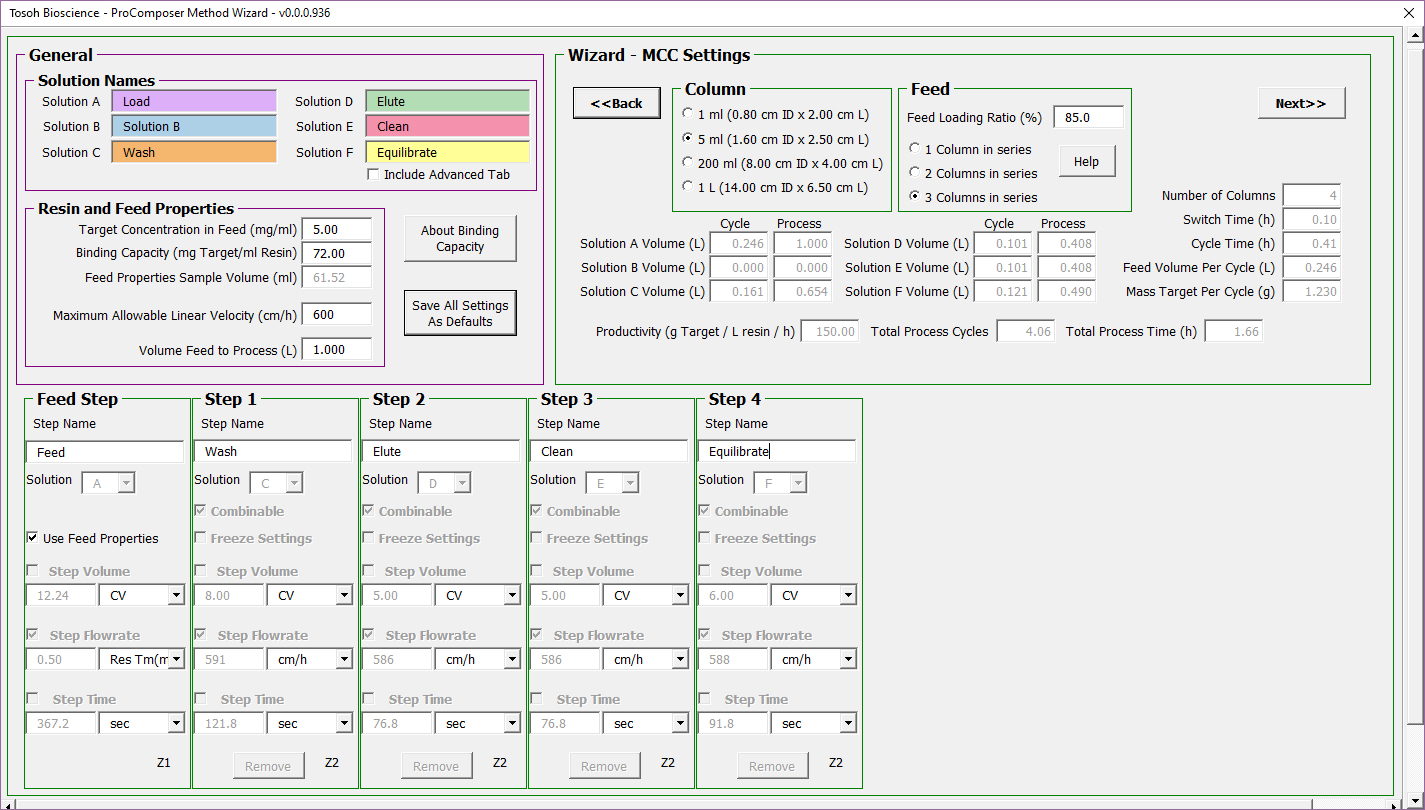The height and width of the screenshot is (810, 1425).
Task: Click Solution A purple Load field
Action: point(194,101)
